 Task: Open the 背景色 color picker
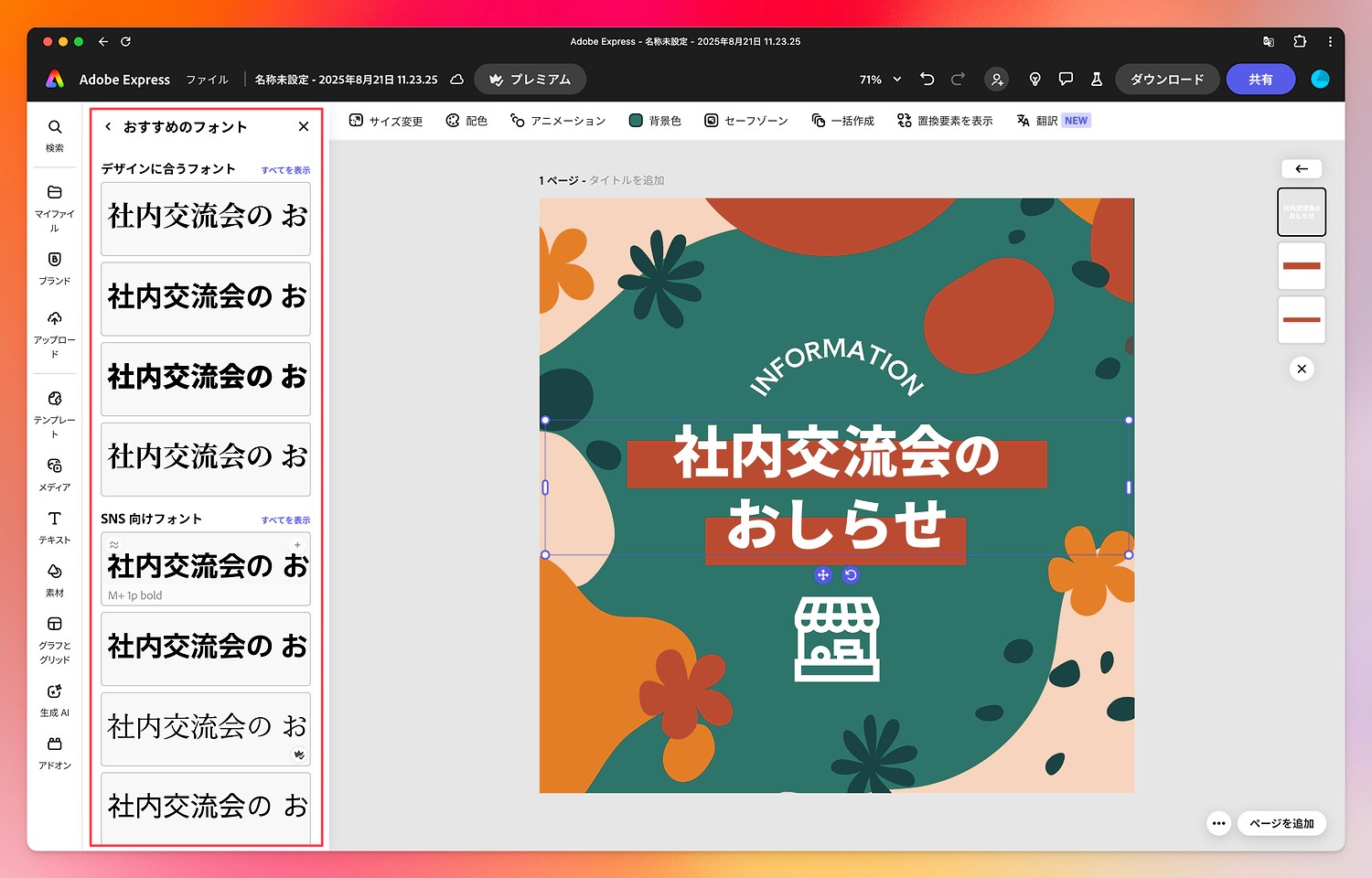(x=655, y=120)
